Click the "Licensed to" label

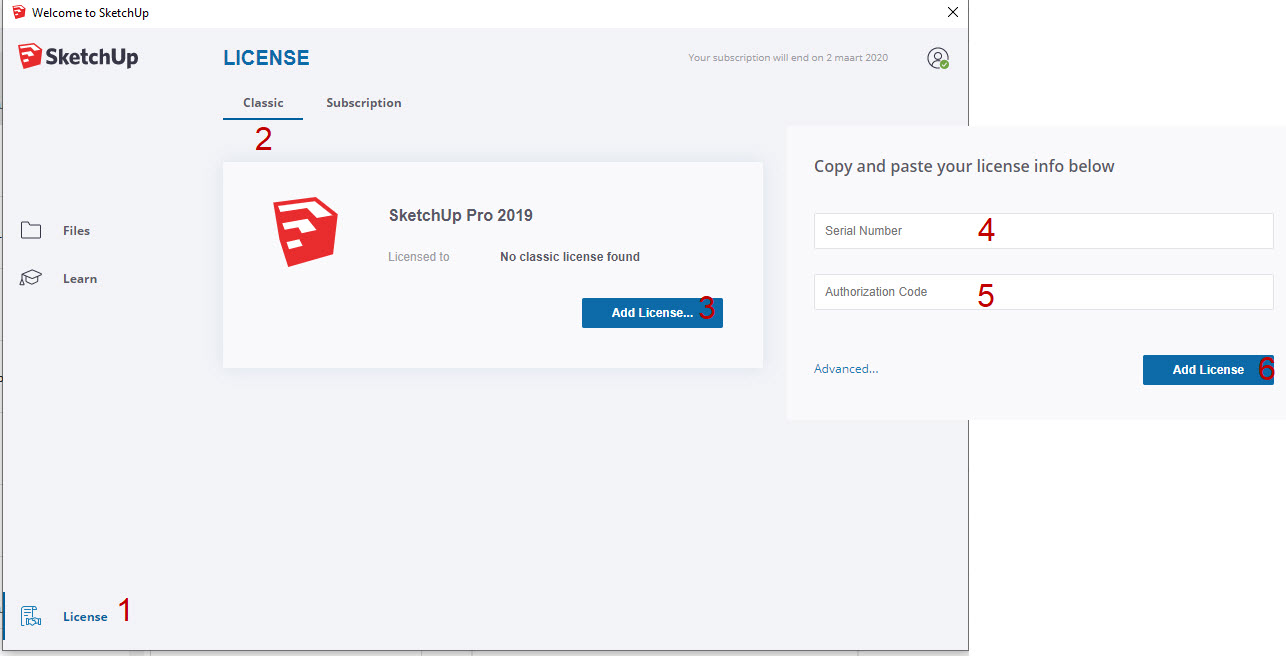[419, 257]
